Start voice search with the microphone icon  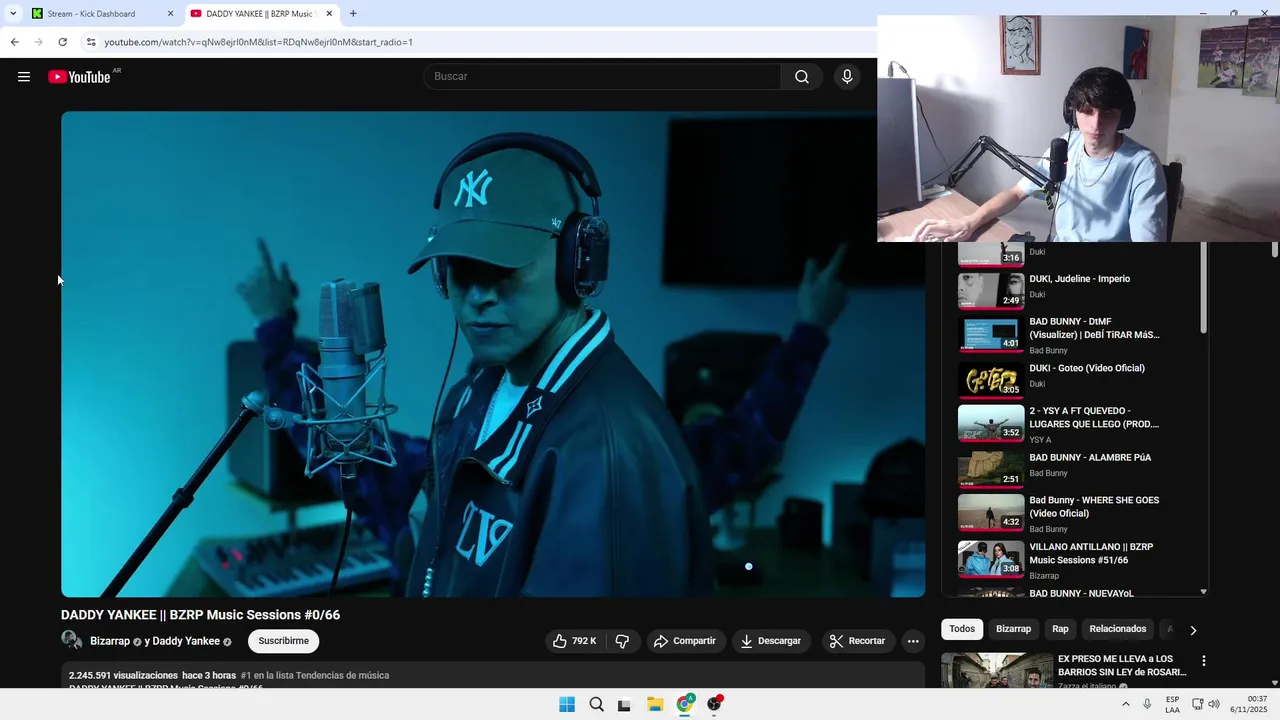click(x=847, y=77)
